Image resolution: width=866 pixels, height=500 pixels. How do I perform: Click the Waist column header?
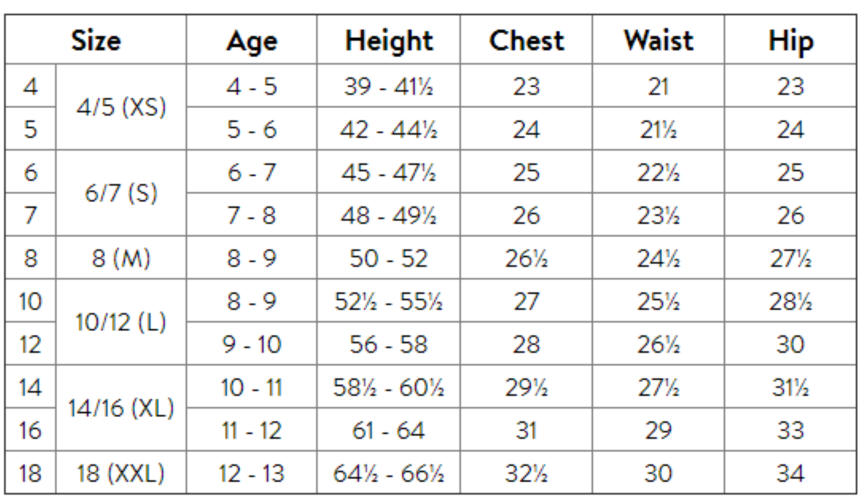[x=658, y=41]
